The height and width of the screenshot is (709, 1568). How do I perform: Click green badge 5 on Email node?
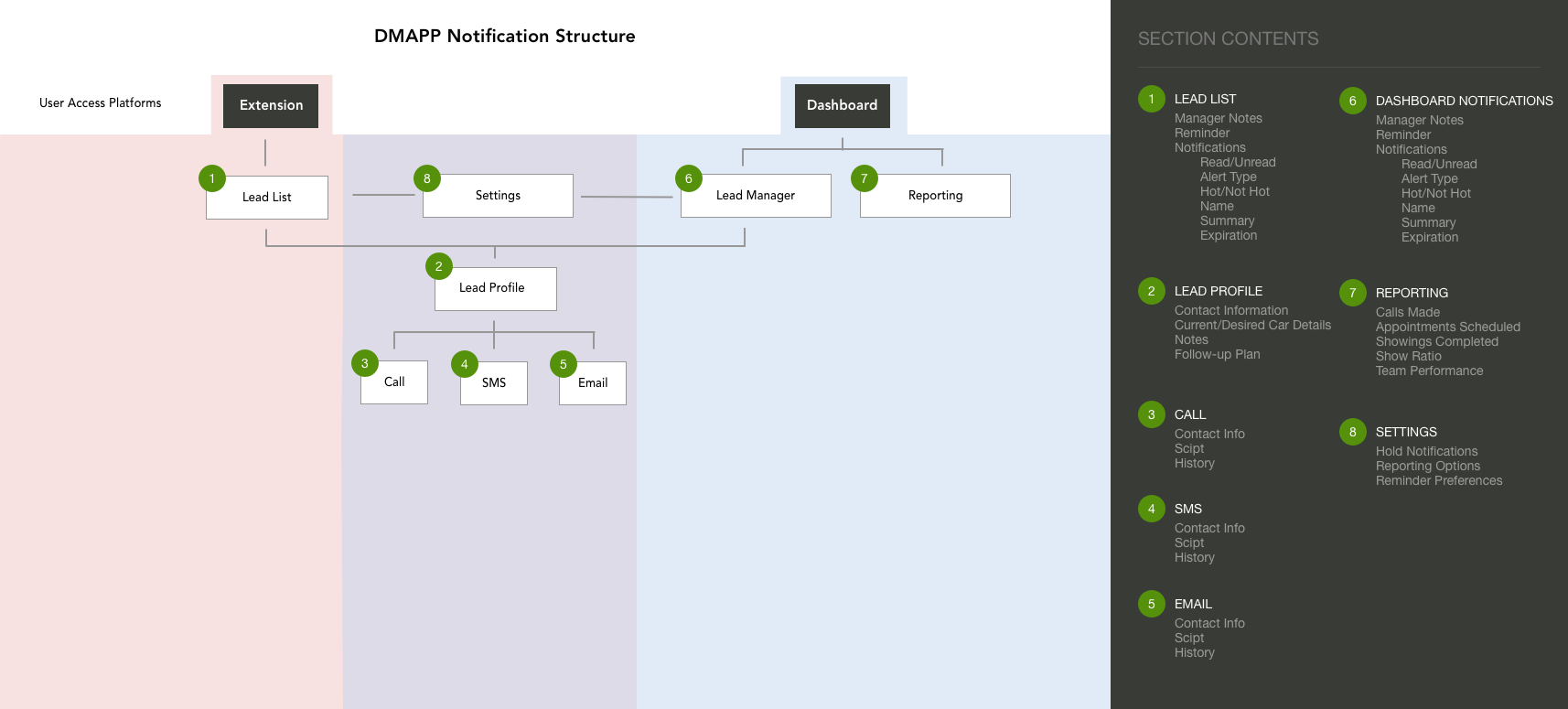pos(564,364)
